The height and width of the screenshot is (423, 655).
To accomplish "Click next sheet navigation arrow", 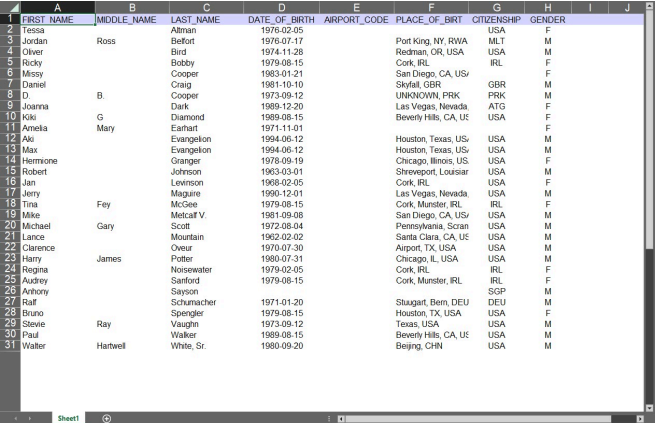I will tap(30, 418).
